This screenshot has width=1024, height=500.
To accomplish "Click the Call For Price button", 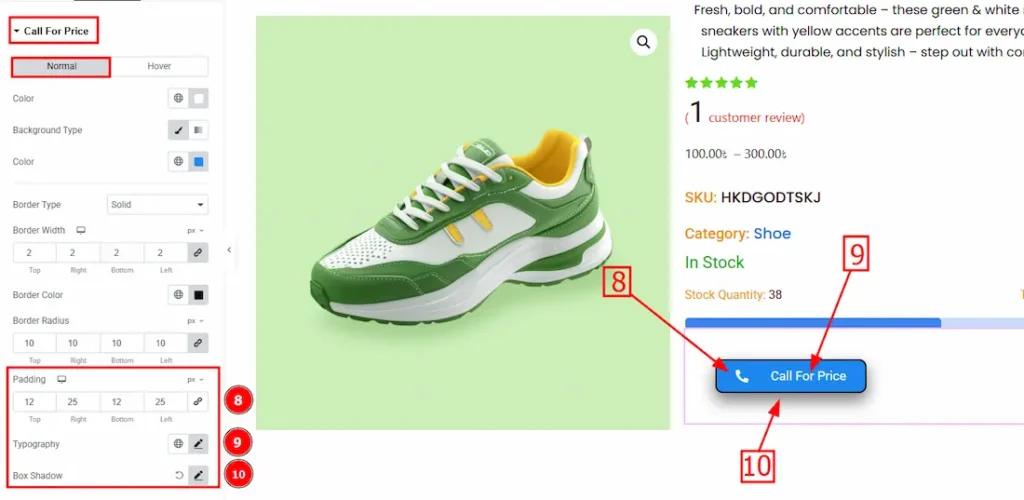I will coord(790,376).
